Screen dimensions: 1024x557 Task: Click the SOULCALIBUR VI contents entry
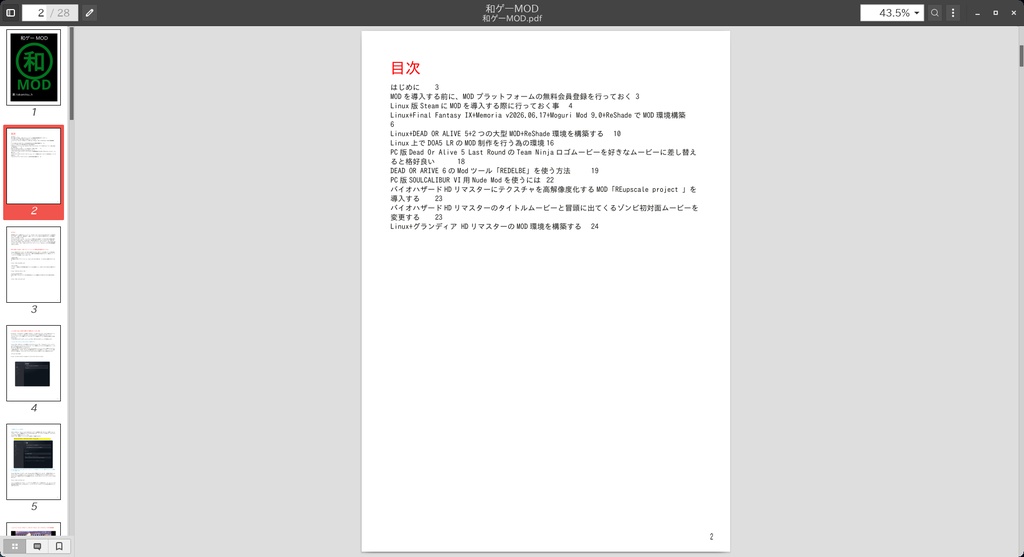coord(472,180)
